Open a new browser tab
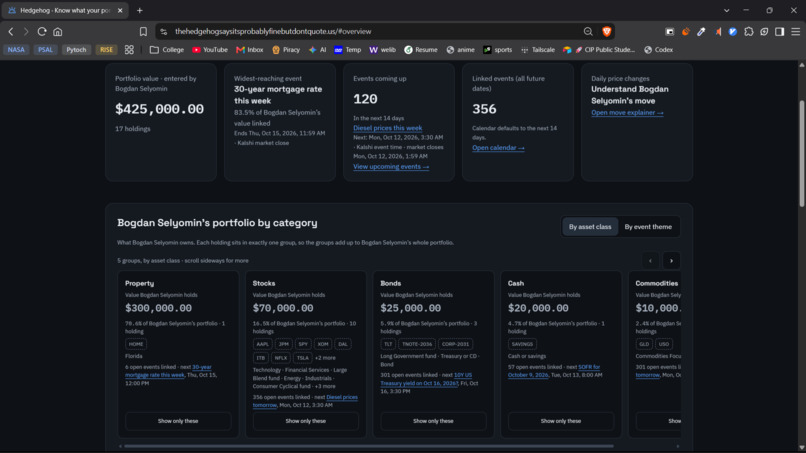The image size is (806, 453). (x=140, y=10)
